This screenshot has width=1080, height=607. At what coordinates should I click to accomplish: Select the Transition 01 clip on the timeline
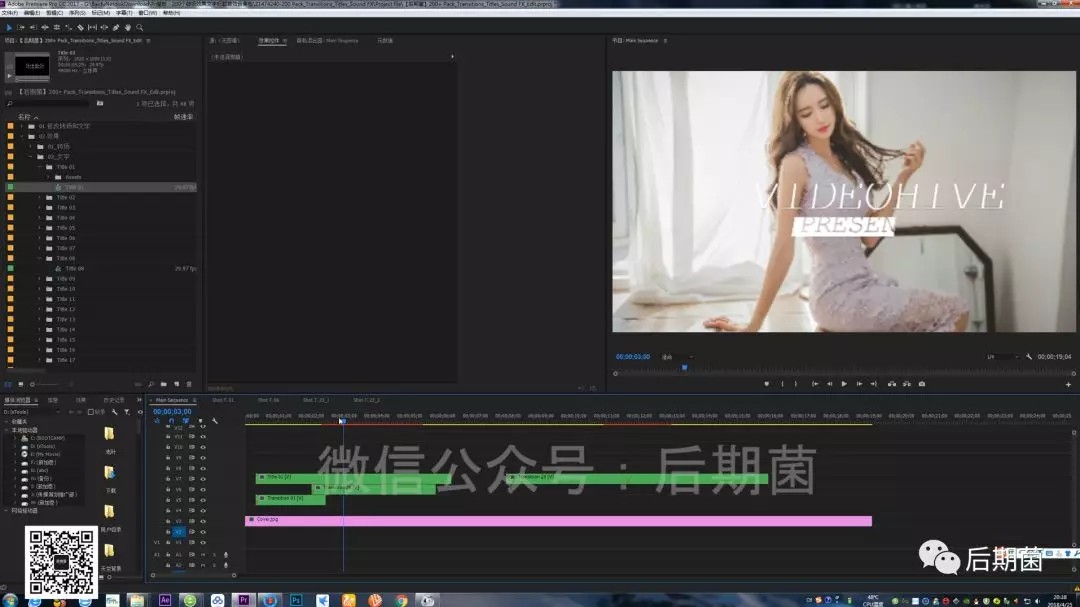tap(291, 500)
